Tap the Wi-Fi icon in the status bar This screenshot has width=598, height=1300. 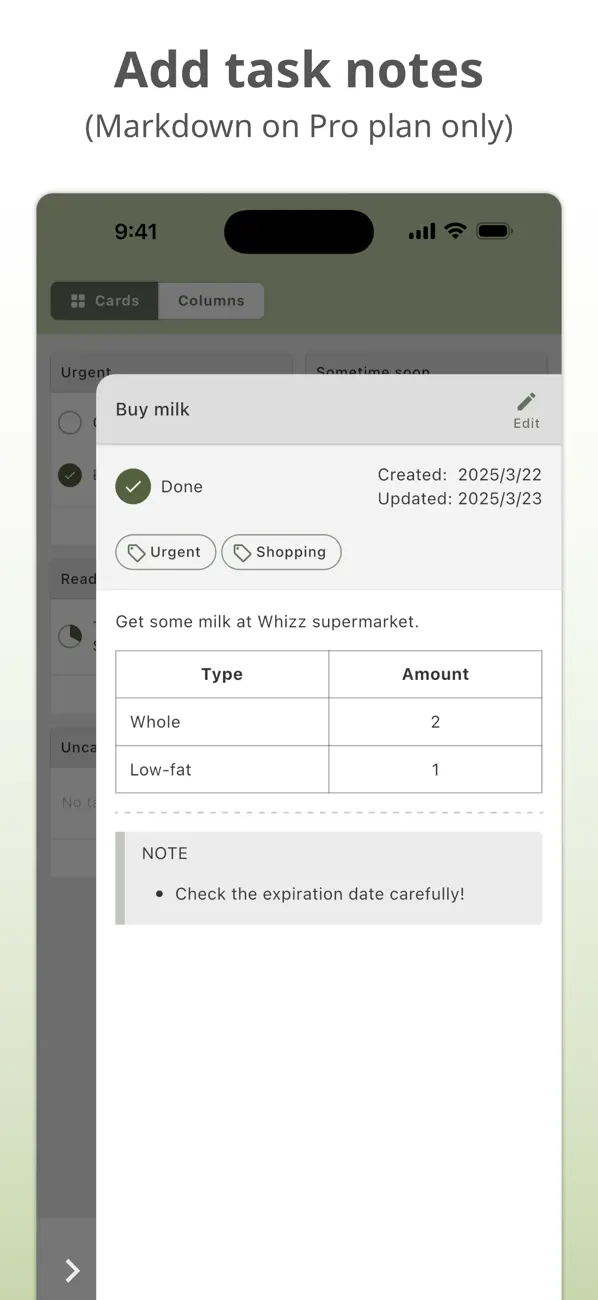coord(456,231)
